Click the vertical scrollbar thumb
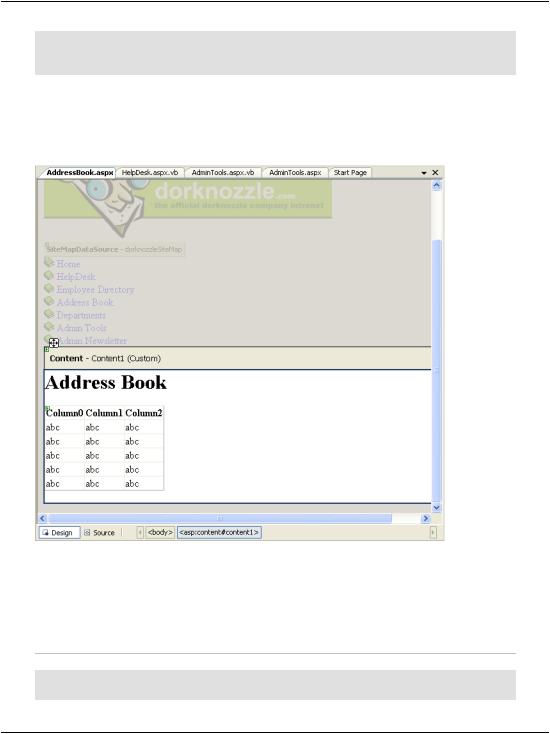 coord(436,371)
